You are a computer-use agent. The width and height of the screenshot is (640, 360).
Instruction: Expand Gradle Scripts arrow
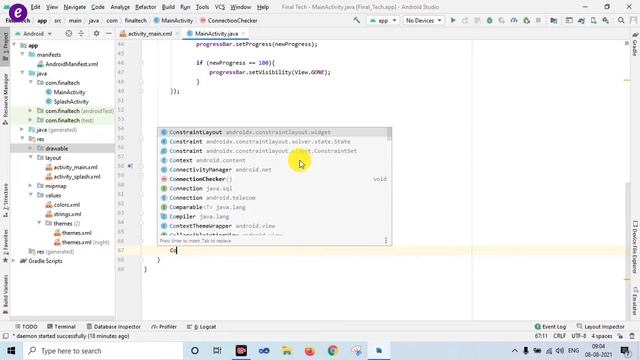[14, 261]
